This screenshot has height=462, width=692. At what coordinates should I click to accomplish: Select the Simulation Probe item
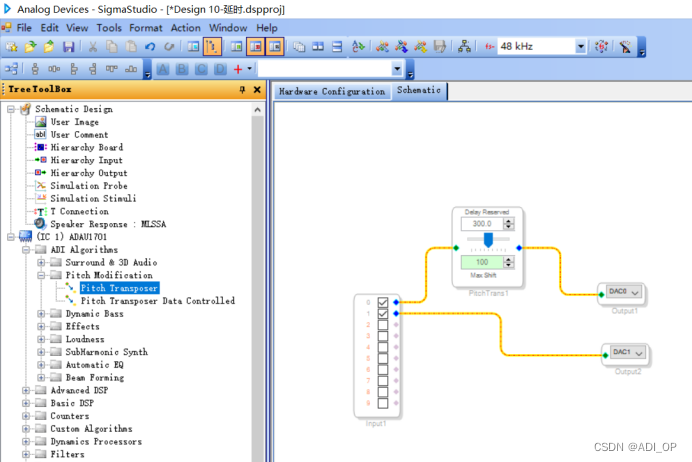tap(89, 186)
